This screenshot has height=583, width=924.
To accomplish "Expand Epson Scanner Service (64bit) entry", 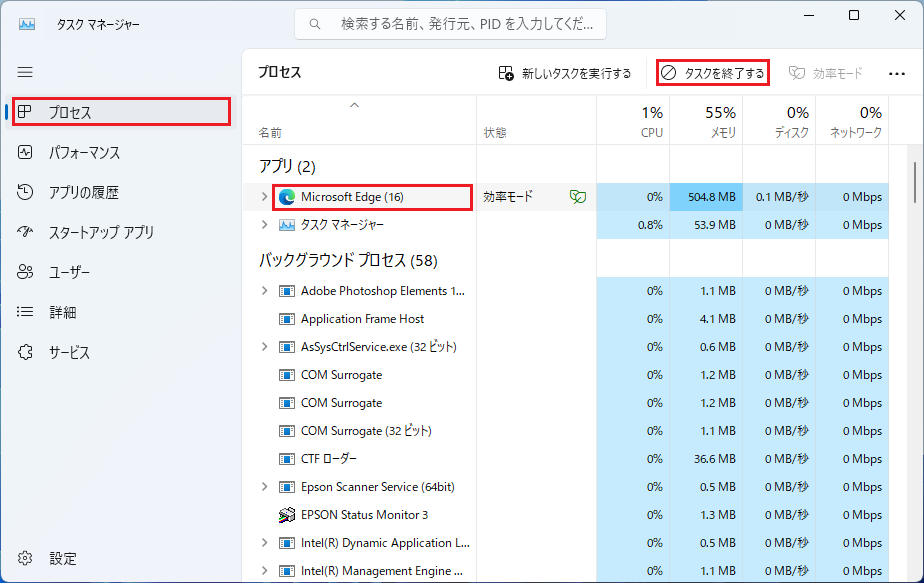I will point(264,487).
